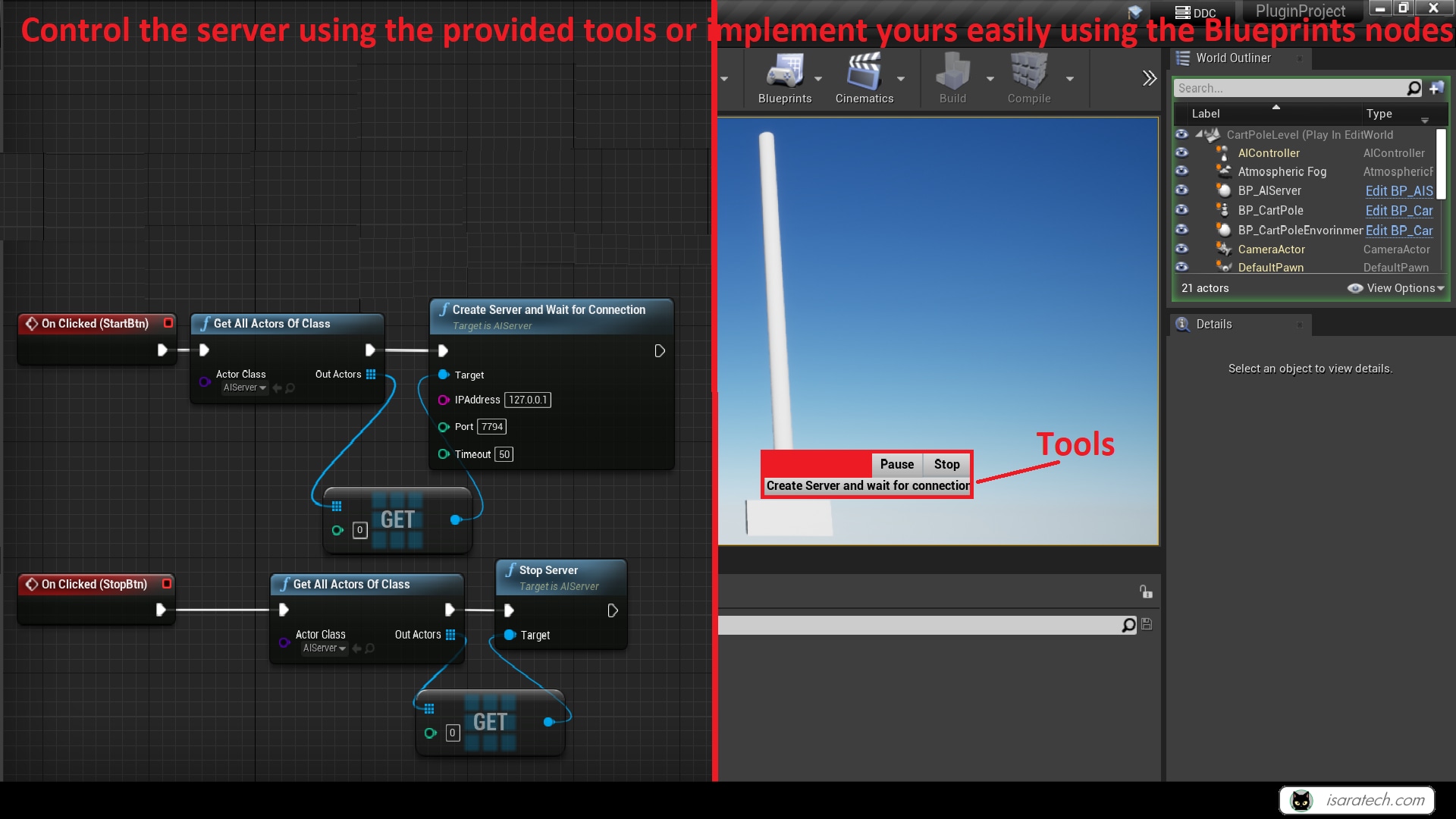Open the Blueprints toolbar icon
1456x819 pixels.
pyautogui.click(x=785, y=76)
